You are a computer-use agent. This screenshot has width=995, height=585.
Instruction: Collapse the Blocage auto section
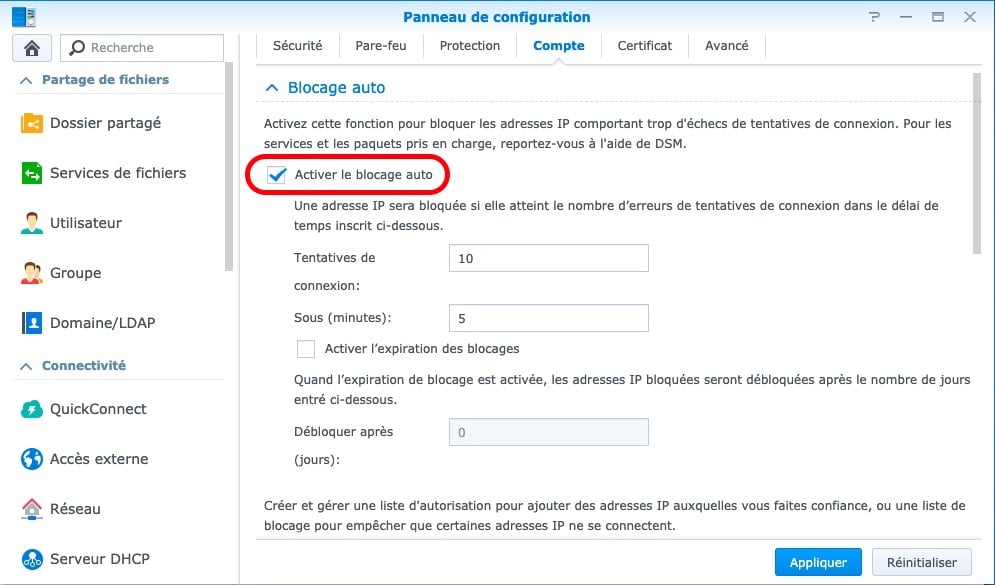pos(272,88)
